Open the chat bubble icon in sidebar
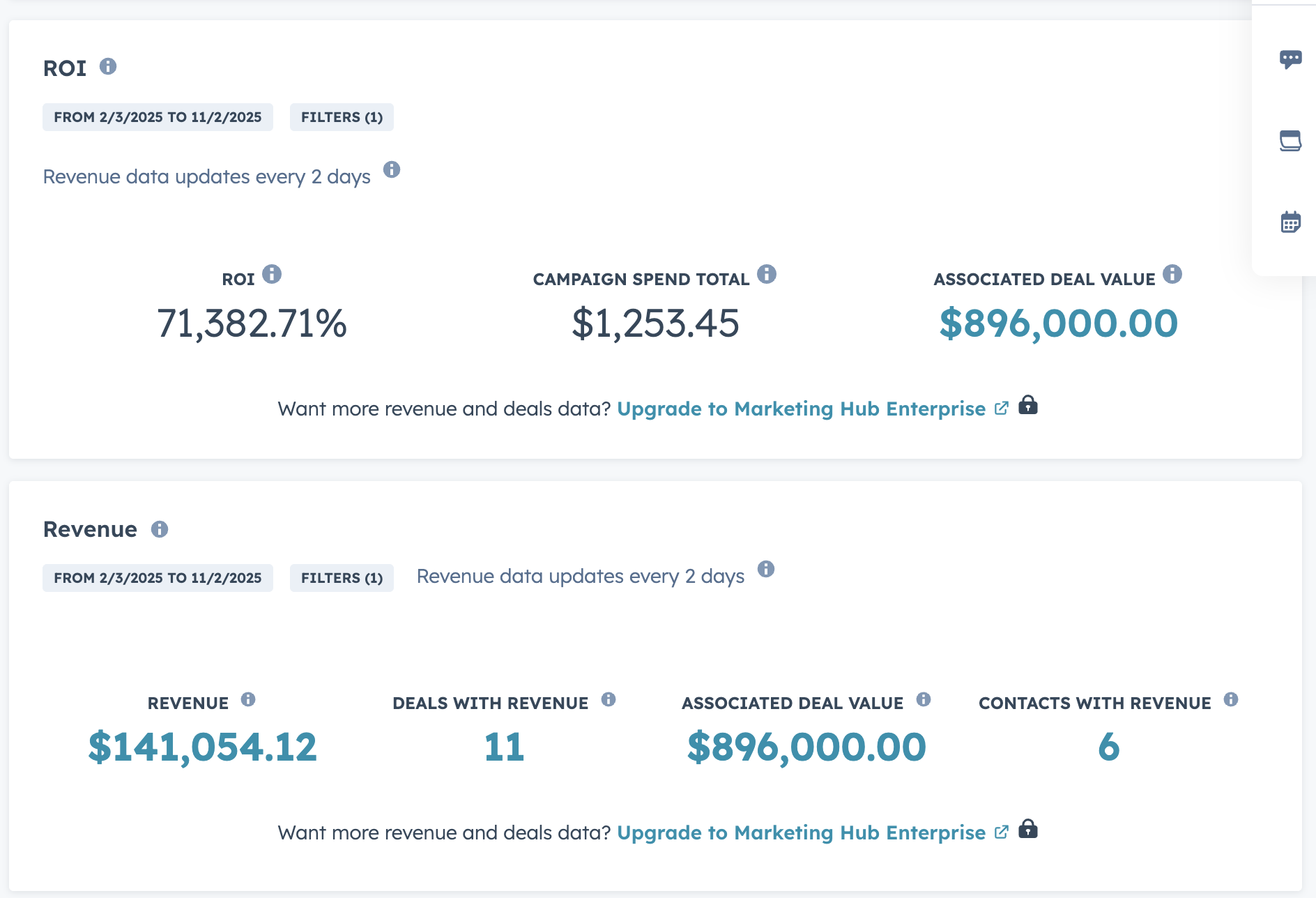Viewport: 1316px width, 898px height. [1290, 59]
